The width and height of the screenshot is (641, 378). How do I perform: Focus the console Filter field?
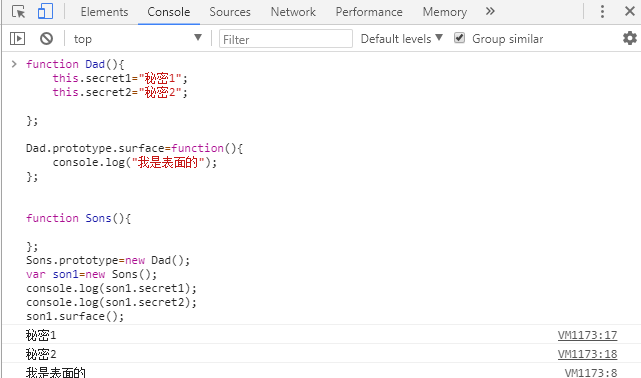[x=286, y=39]
